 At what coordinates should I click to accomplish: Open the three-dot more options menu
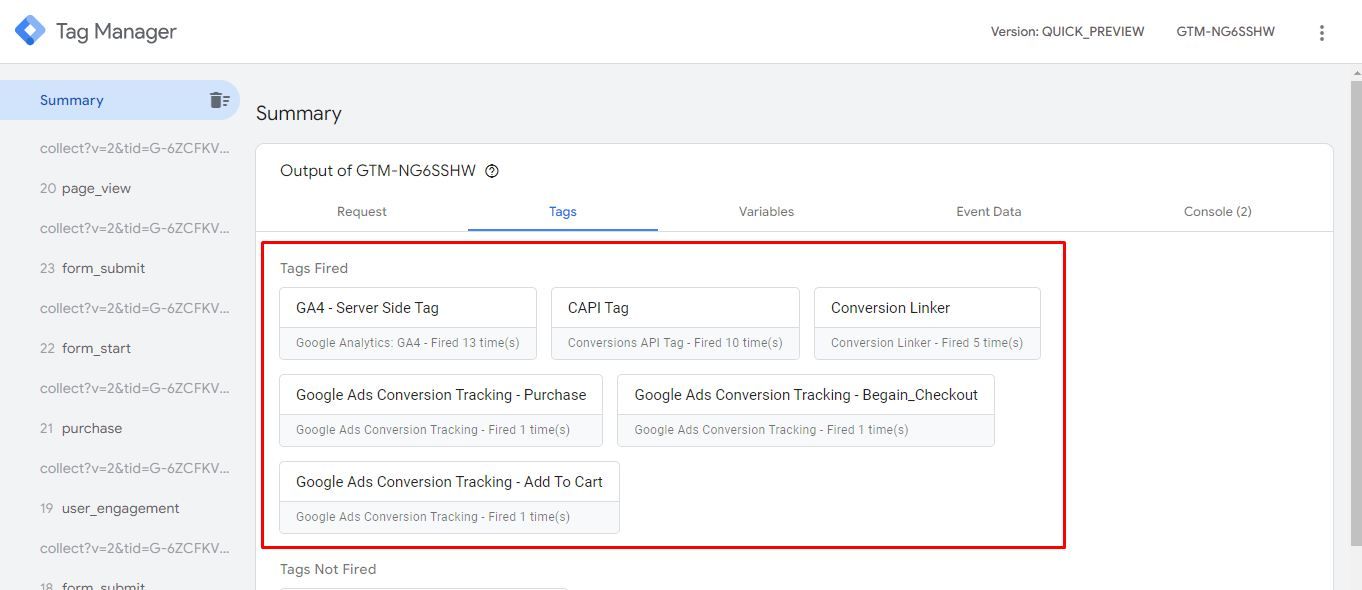pyautogui.click(x=1321, y=32)
